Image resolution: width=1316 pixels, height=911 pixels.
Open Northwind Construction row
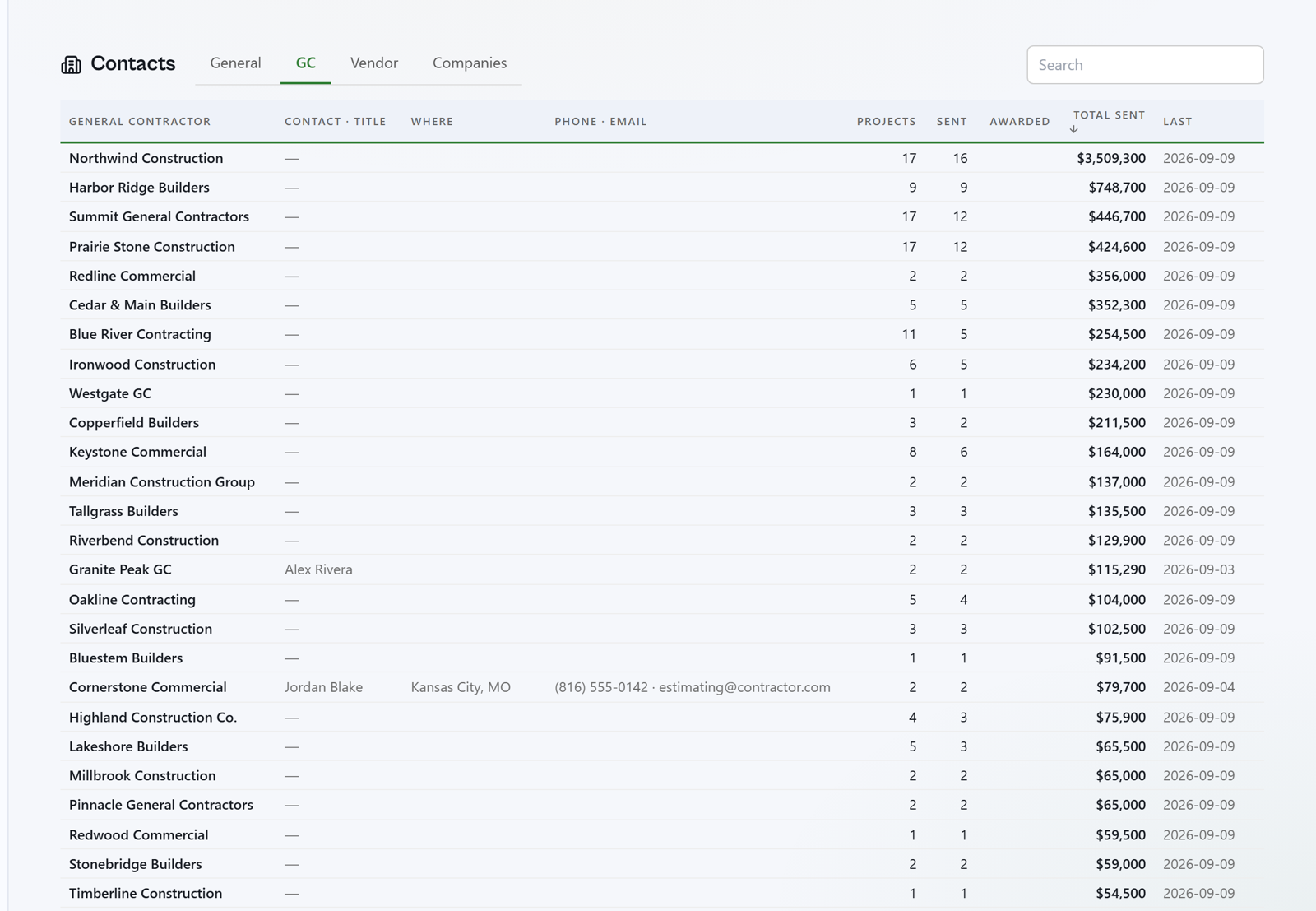tap(662, 158)
